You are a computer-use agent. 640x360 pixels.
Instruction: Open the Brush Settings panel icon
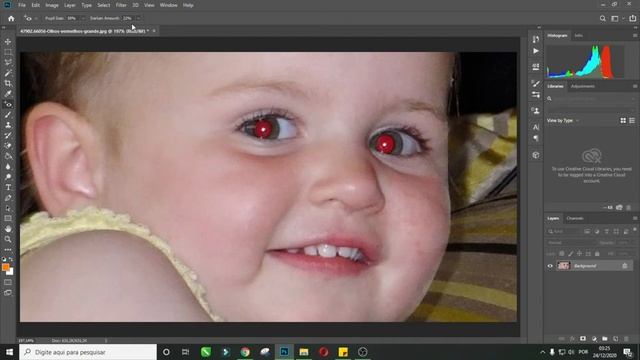point(536,83)
